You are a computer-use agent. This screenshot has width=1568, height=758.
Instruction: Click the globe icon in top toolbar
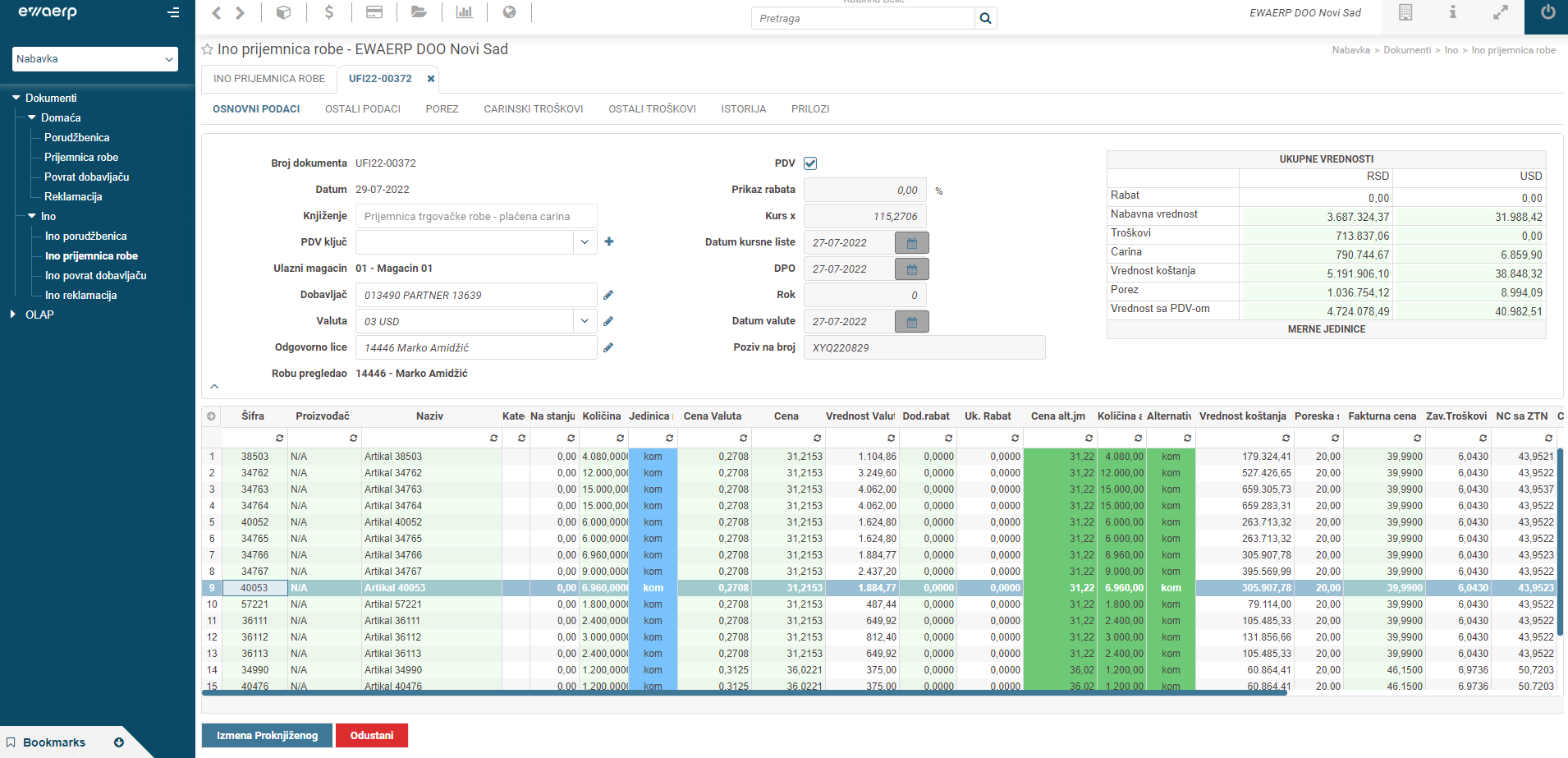(510, 12)
